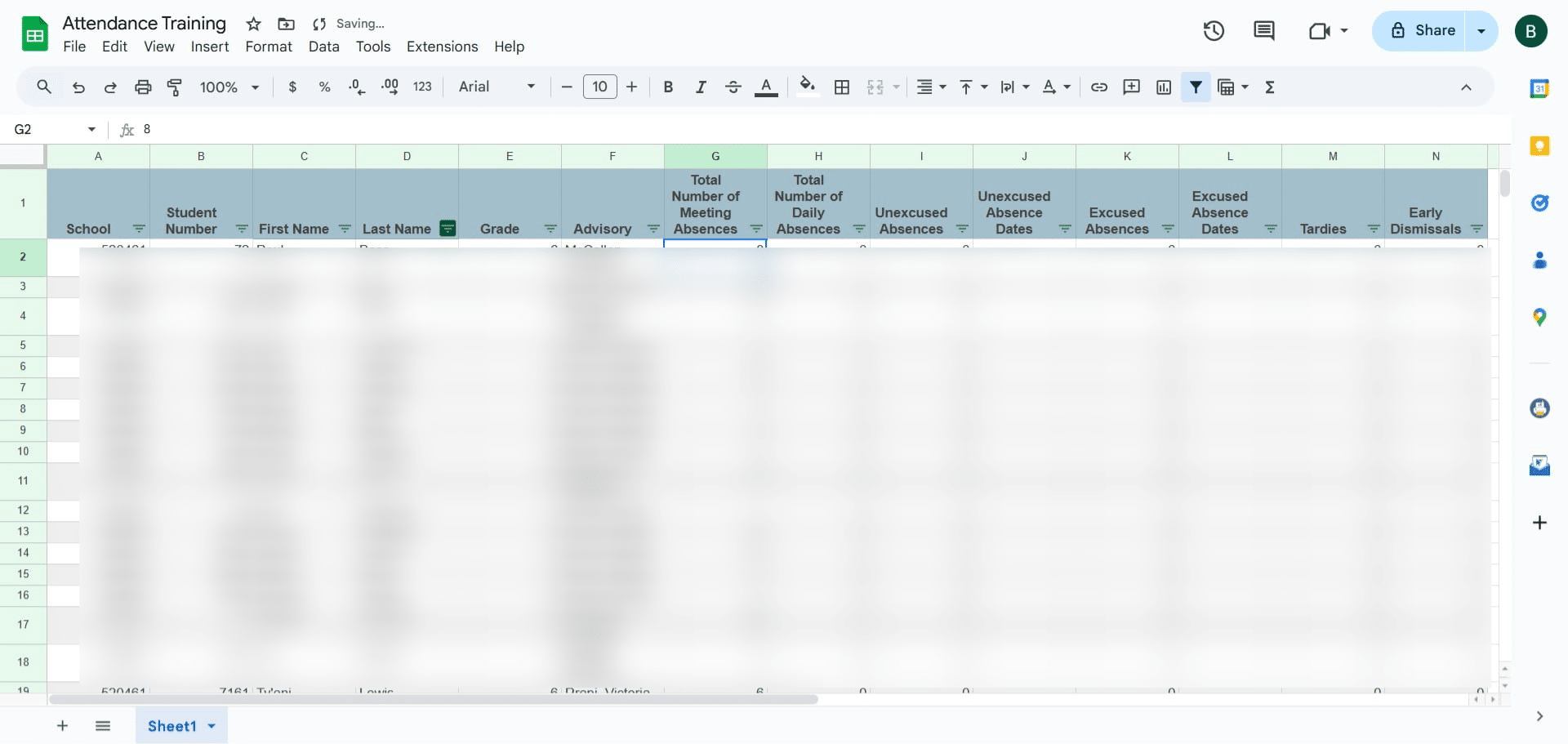Open the Edit menu
Image resolution: width=1568 pixels, height=744 pixels.
(114, 47)
